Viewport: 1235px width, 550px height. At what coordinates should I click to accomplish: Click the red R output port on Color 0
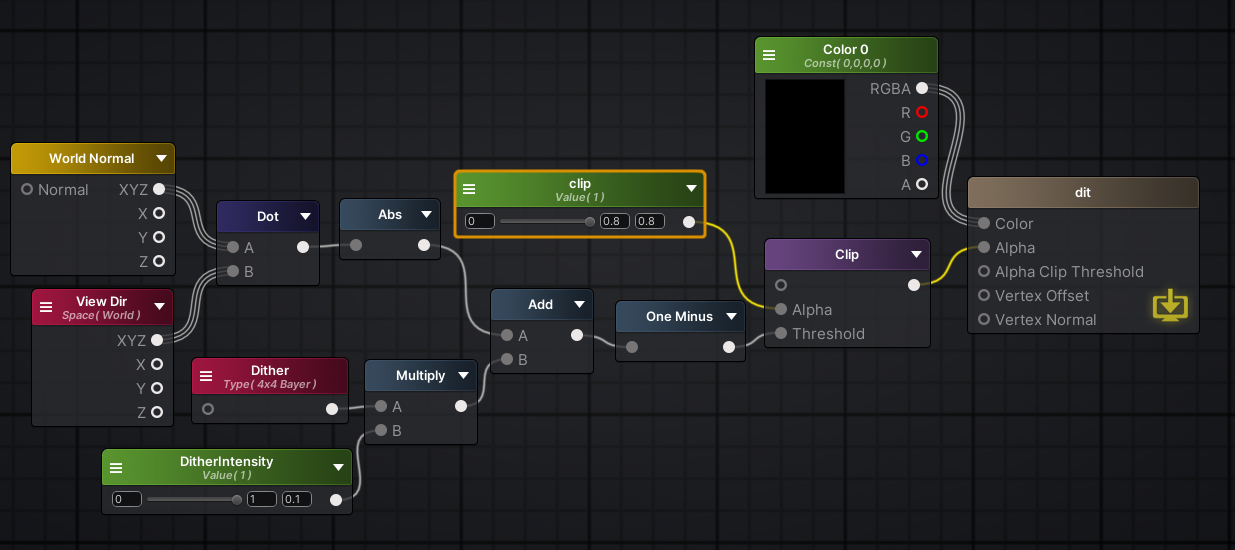click(x=922, y=112)
